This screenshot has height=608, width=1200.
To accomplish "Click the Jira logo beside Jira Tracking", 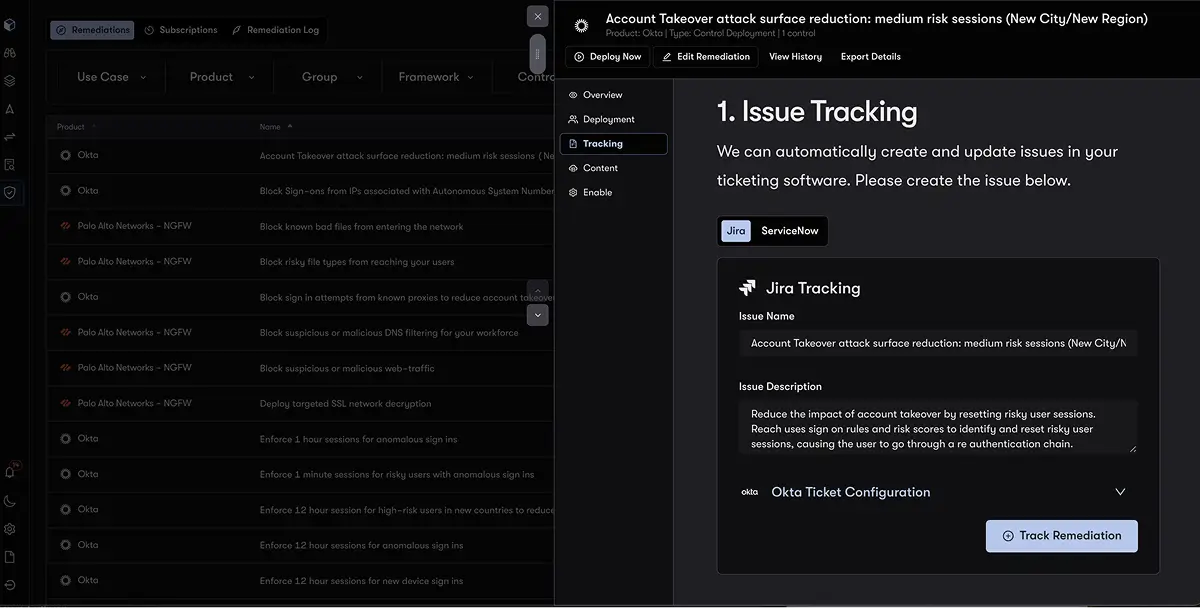I will click(747, 288).
